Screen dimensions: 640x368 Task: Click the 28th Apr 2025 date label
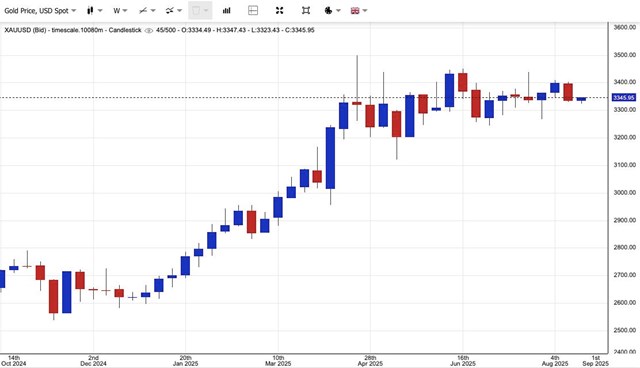point(370,361)
